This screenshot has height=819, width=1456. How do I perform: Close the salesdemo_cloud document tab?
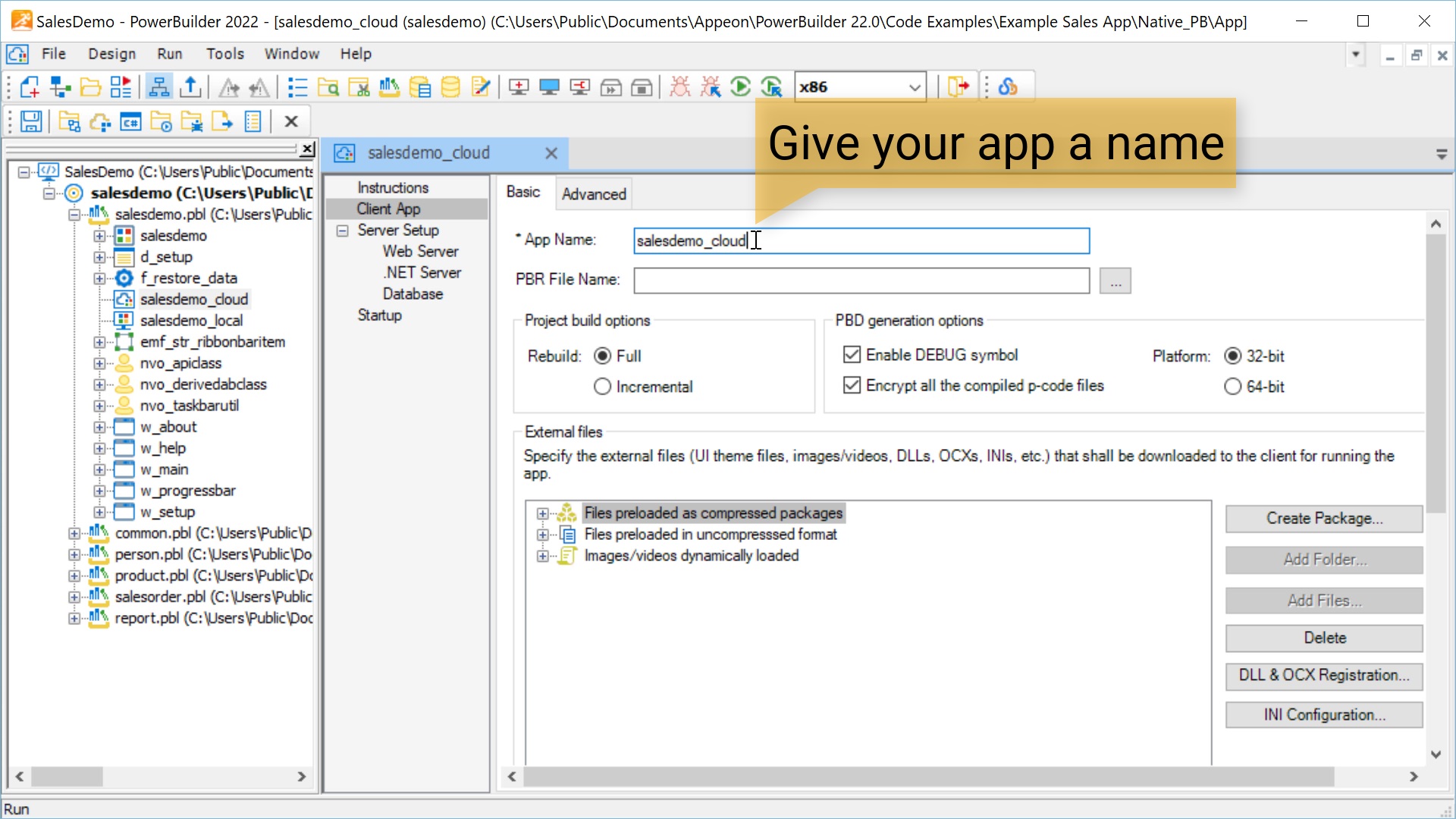[x=551, y=153]
